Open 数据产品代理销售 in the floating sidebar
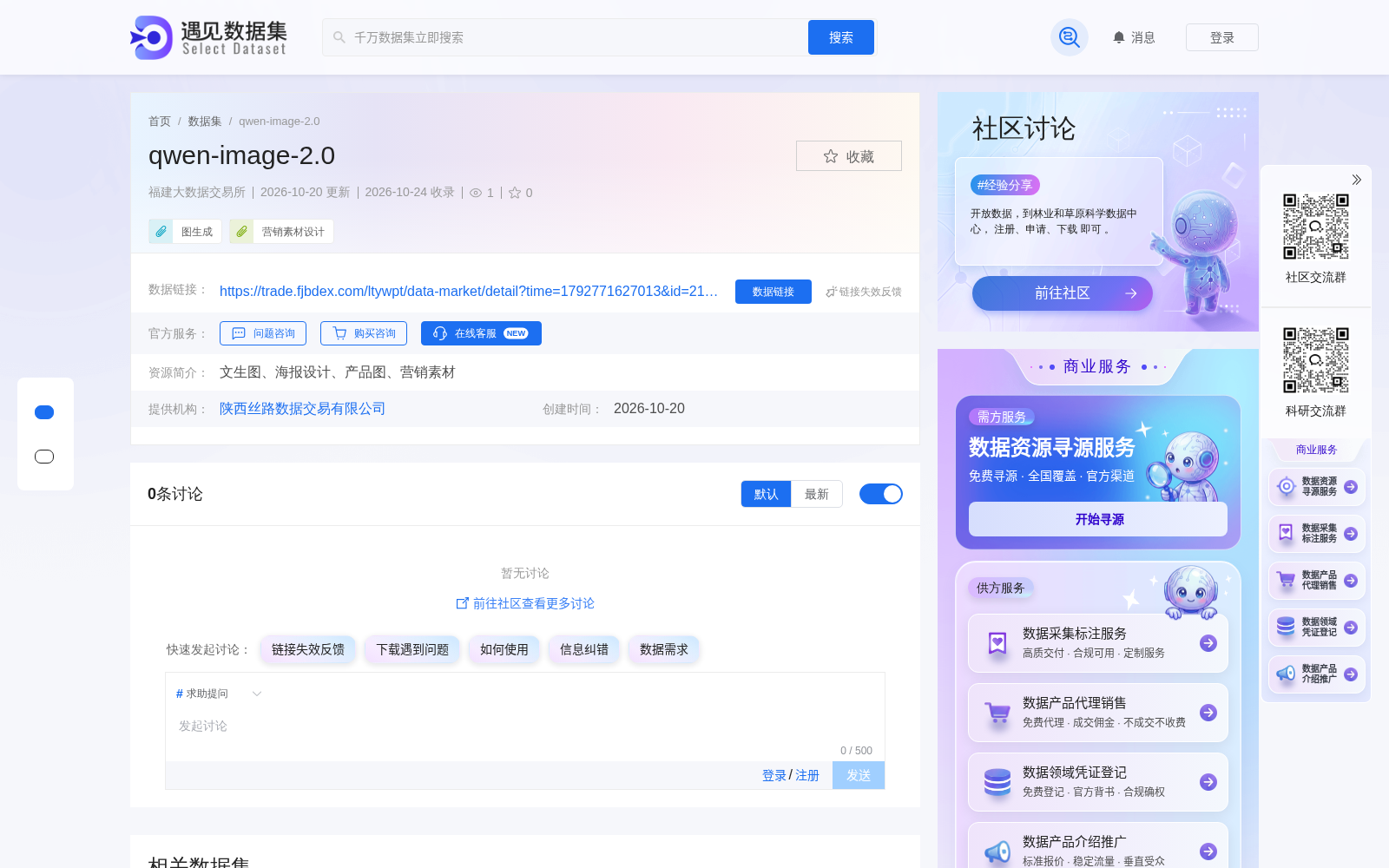This screenshot has width=1389, height=868. pyautogui.click(x=1317, y=581)
